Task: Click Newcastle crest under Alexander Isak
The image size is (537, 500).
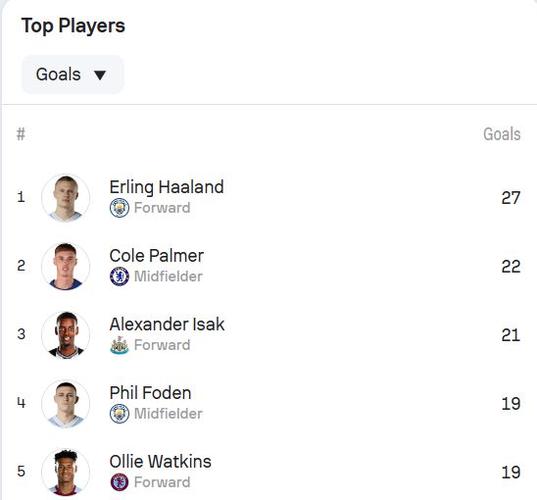Action: pos(119,345)
